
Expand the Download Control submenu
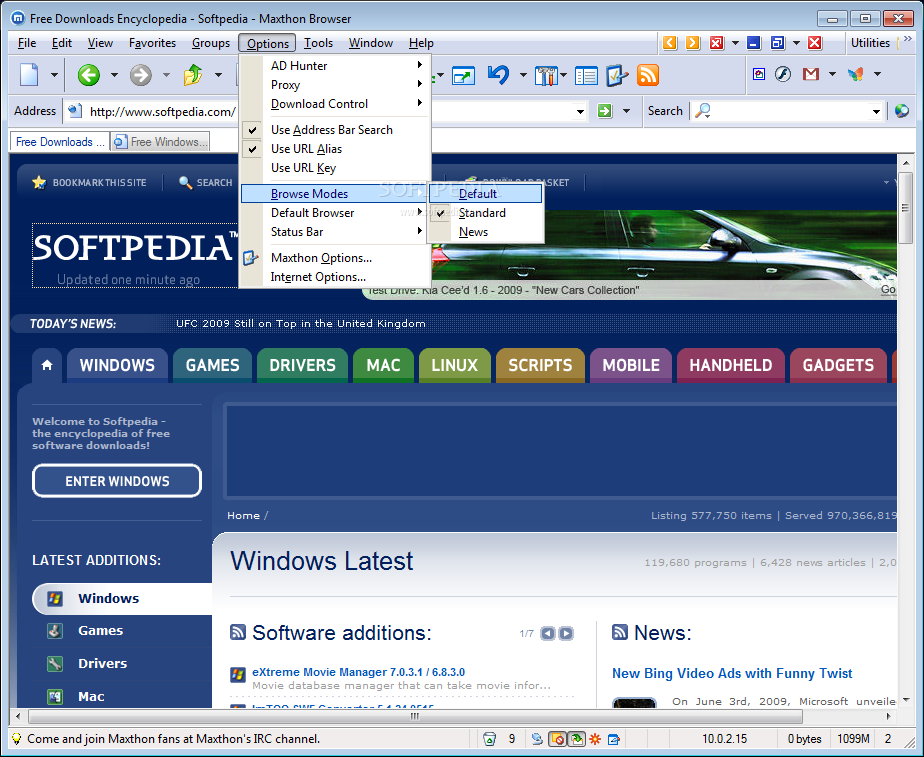(336, 104)
